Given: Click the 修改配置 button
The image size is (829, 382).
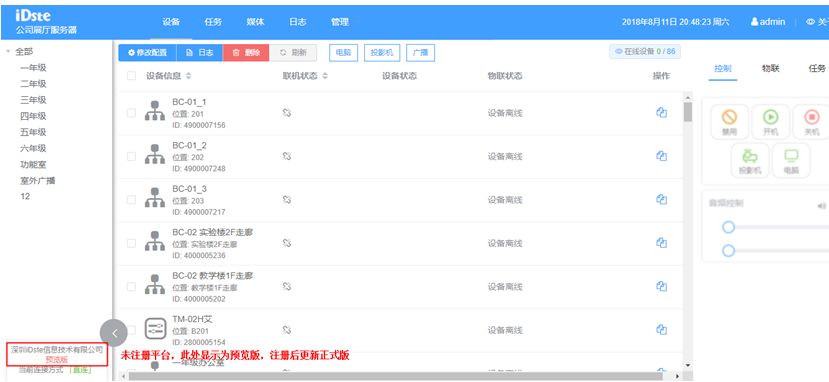Looking at the screenshot, I should 147,53.
